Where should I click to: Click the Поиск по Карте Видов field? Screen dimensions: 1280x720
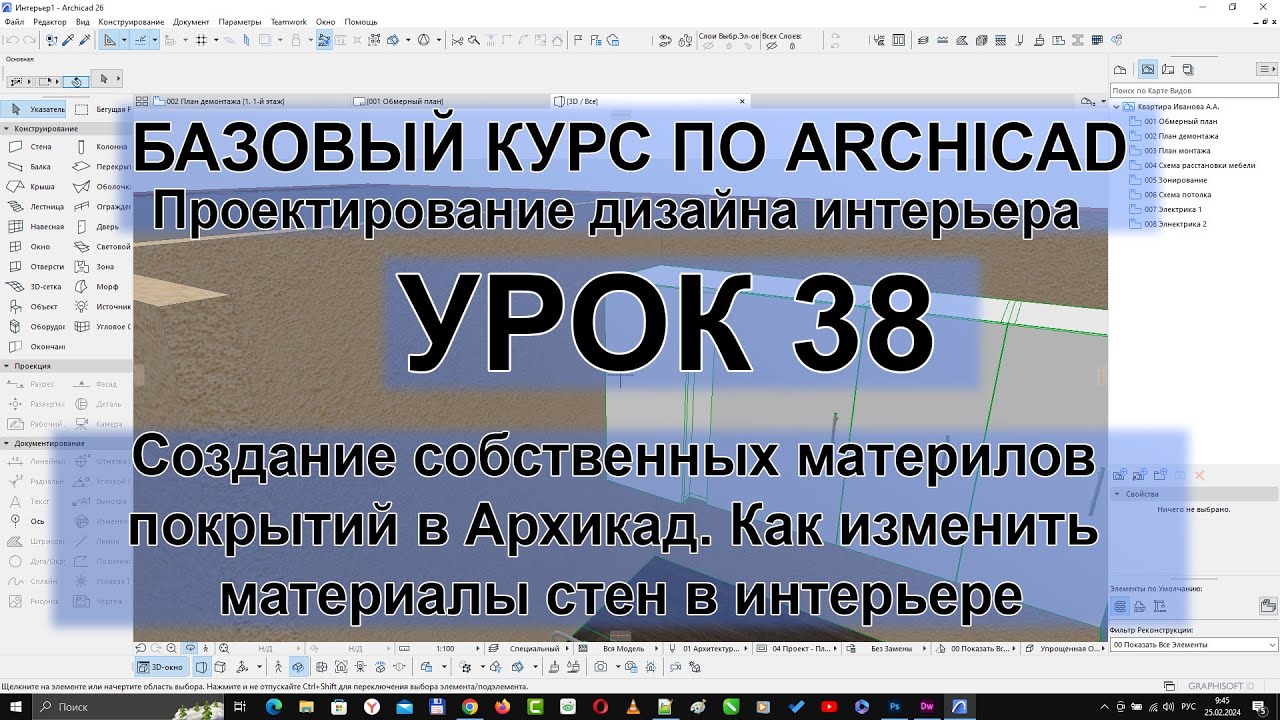[x=1194, y=90]
